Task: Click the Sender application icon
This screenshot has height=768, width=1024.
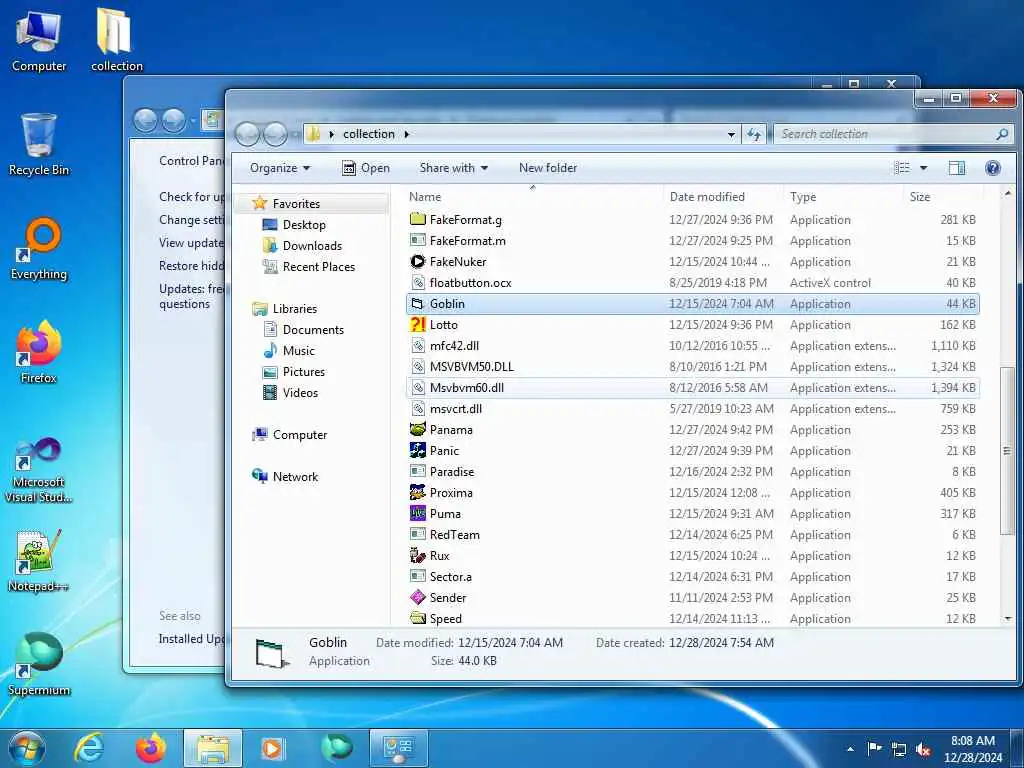Action: 417,598
